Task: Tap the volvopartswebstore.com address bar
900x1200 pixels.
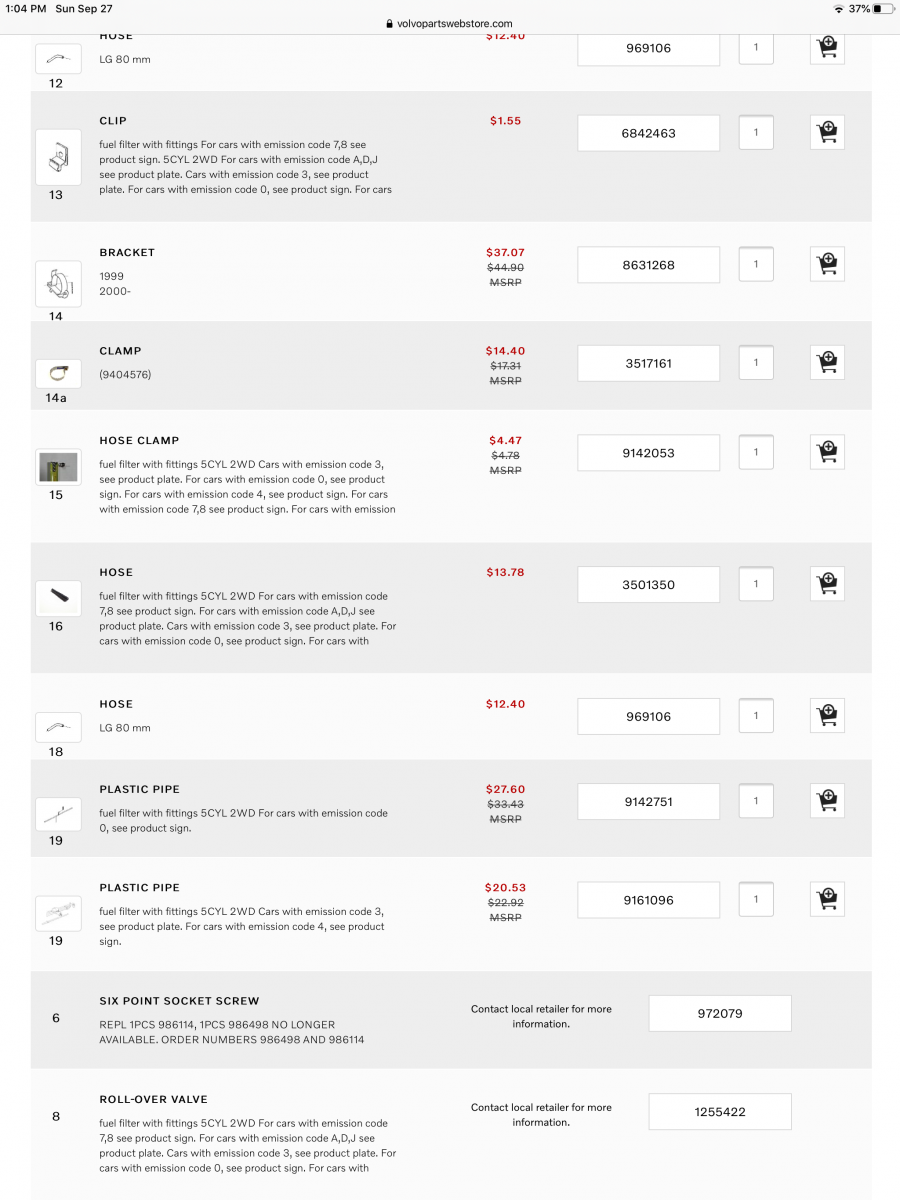Action: 449,23
